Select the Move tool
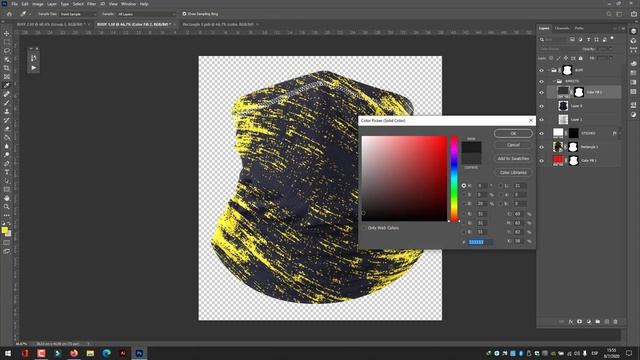This screenshot has height=360, width=640. pyautogui.click(x=7, y=33)
